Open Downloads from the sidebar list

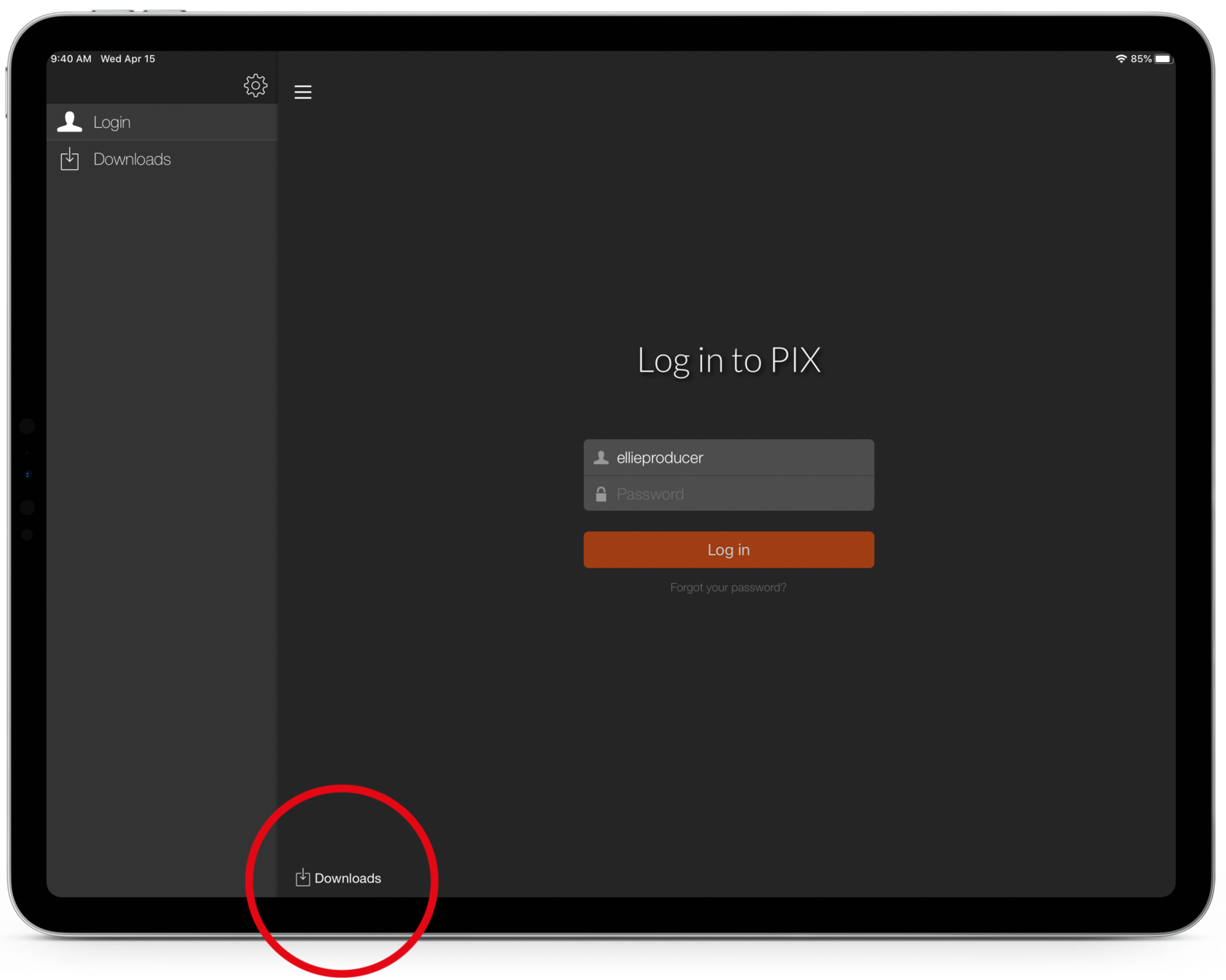click(x=162, y=159)
